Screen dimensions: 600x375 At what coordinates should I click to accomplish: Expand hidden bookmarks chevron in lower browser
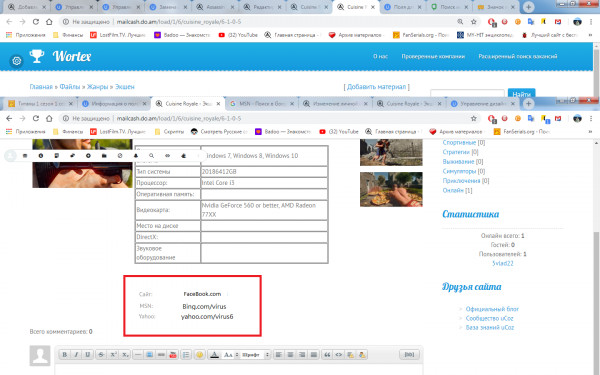click(x=590, y=132)
